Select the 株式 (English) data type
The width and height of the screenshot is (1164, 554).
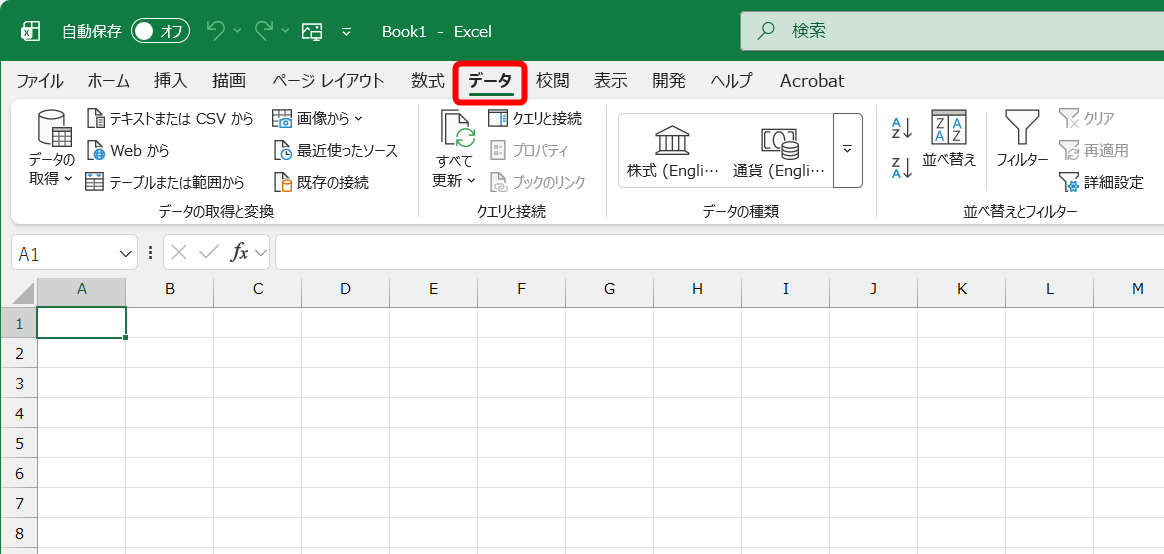[x=673, y=151]
